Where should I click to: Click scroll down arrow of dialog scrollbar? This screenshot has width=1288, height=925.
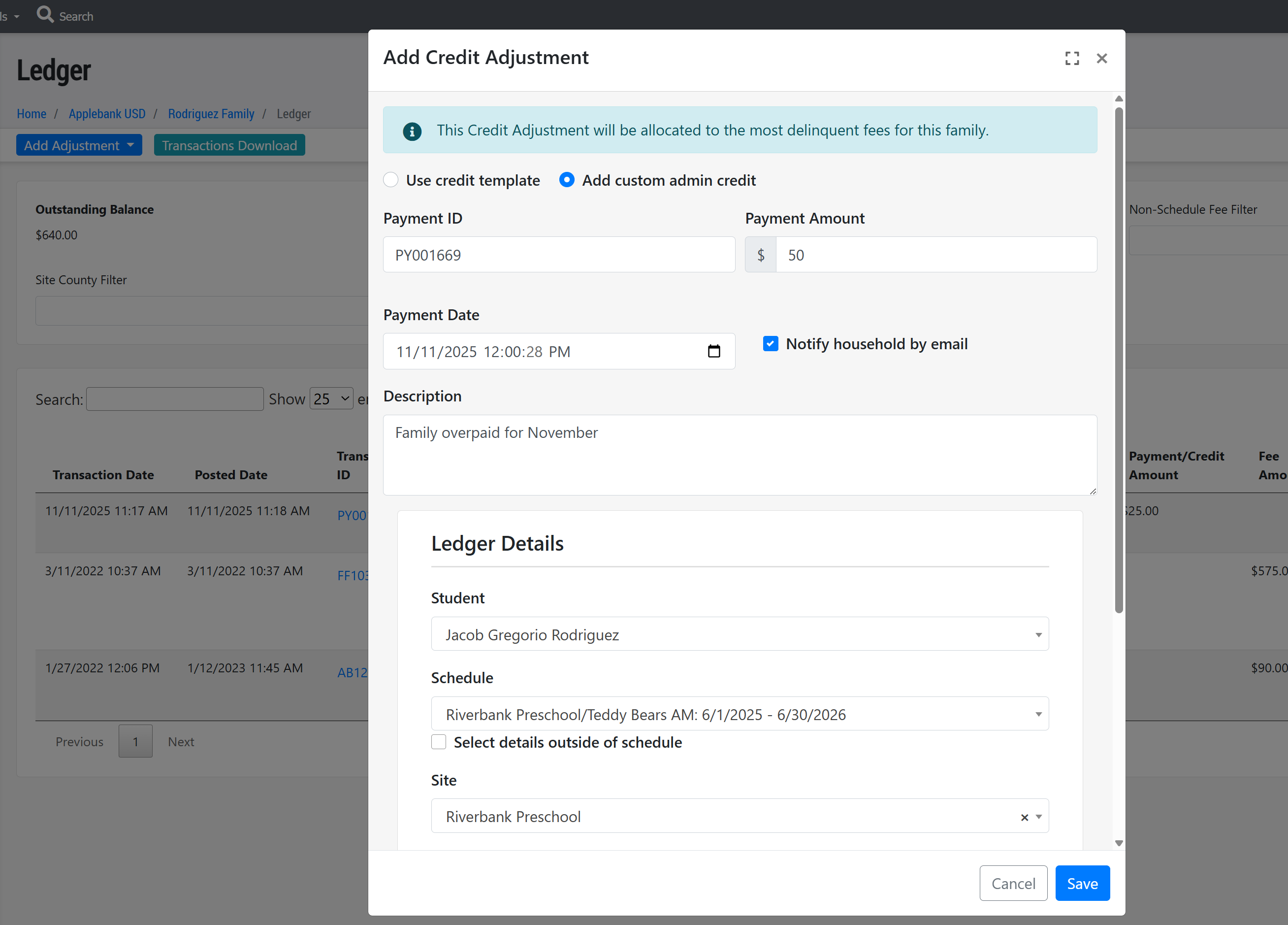(1119, 843)
